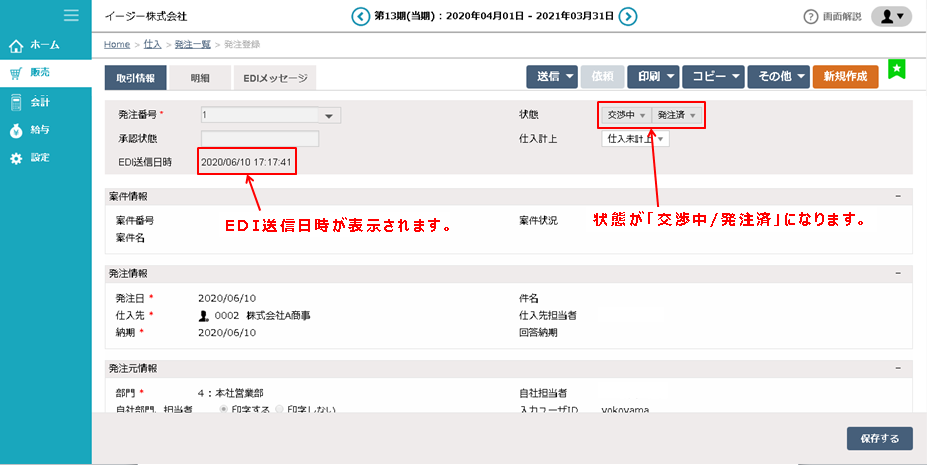Viewport: 927px width, 465px height.
Task: Switch to the 明細 tab
Action: [x=199, y=77]
